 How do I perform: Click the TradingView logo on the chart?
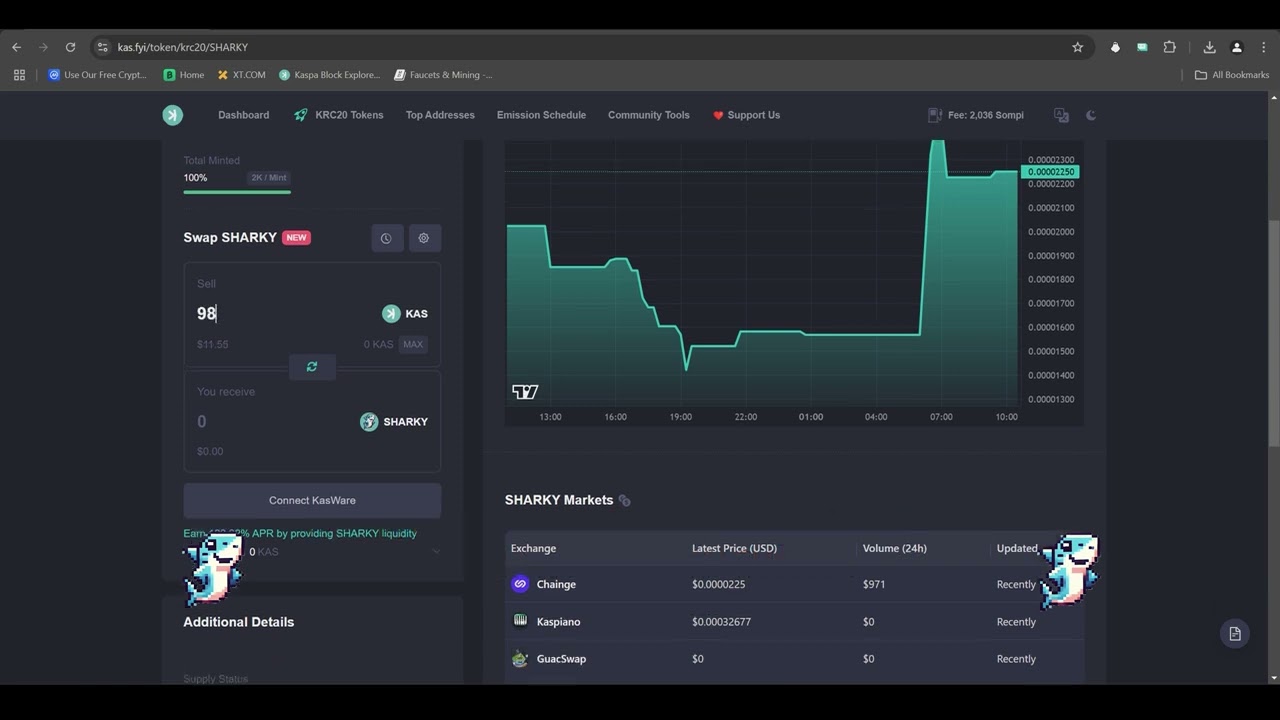[525, 392]
